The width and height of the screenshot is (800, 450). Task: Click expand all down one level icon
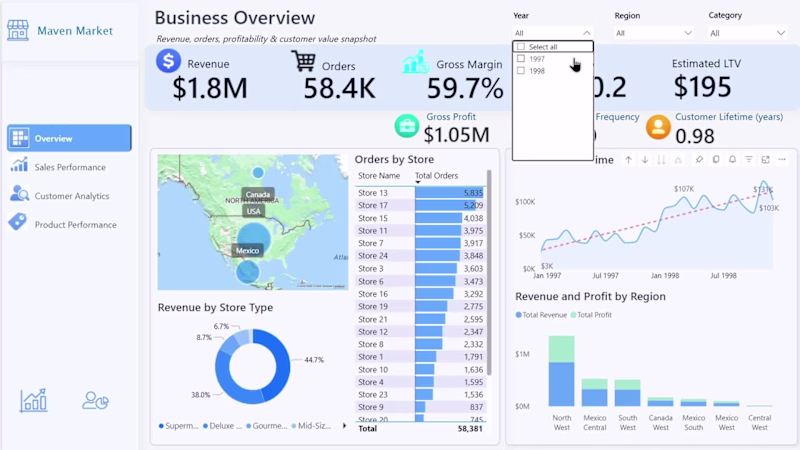coord(678,160)
